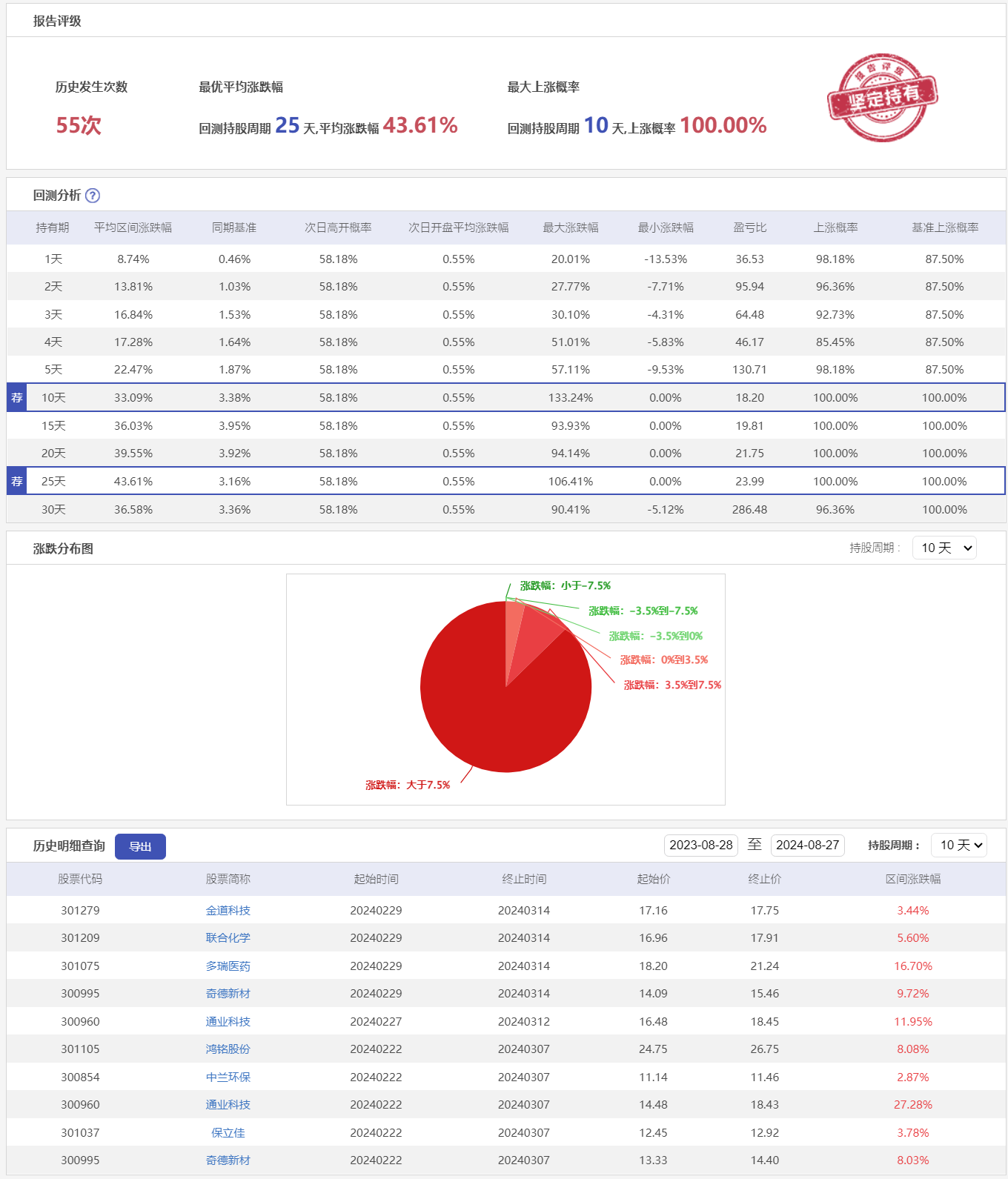Click the 荐 badge on the 10天 row
1008x1179 pixels.
click(17, 398)
